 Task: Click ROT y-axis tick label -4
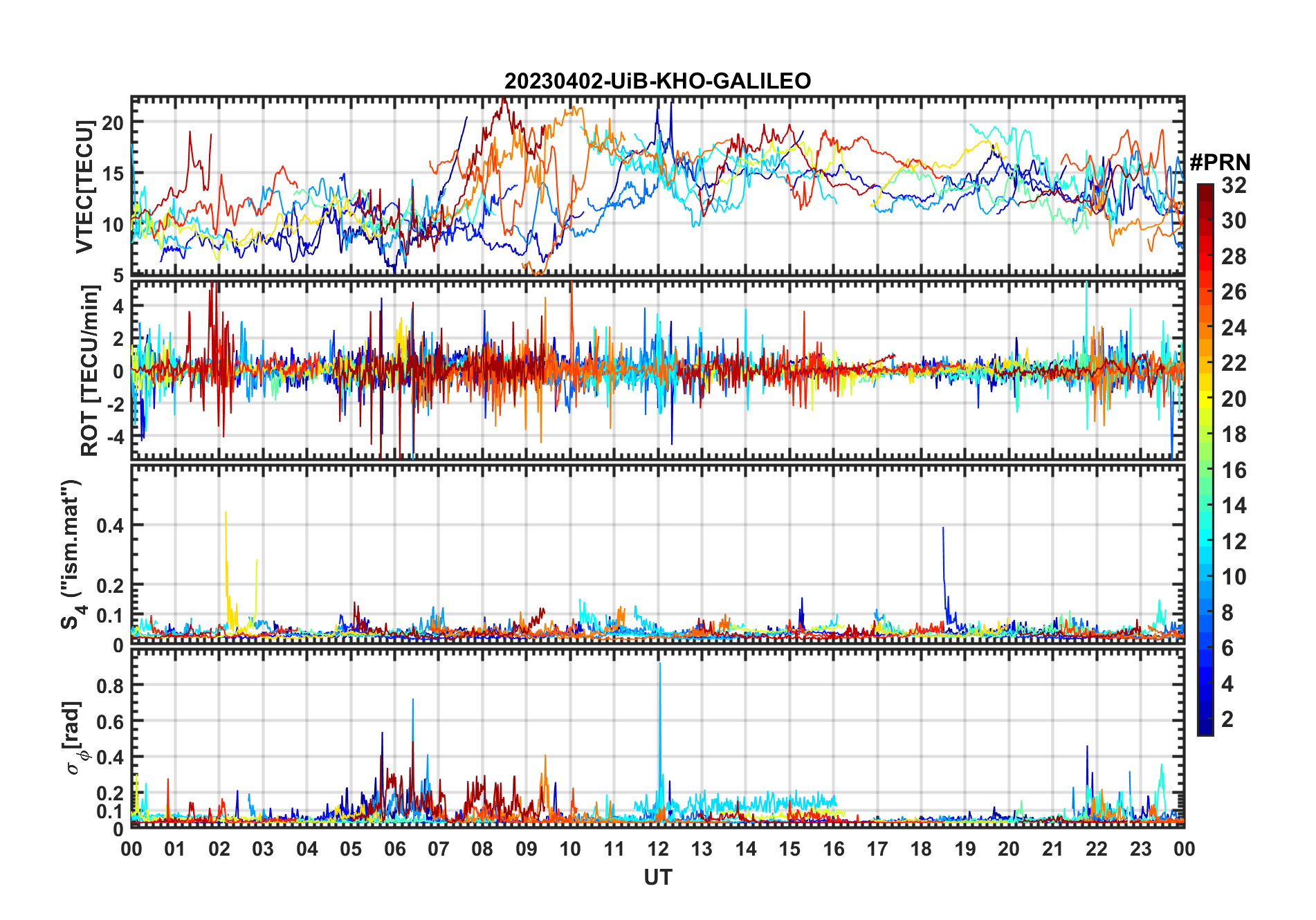(x=115, y=437)
